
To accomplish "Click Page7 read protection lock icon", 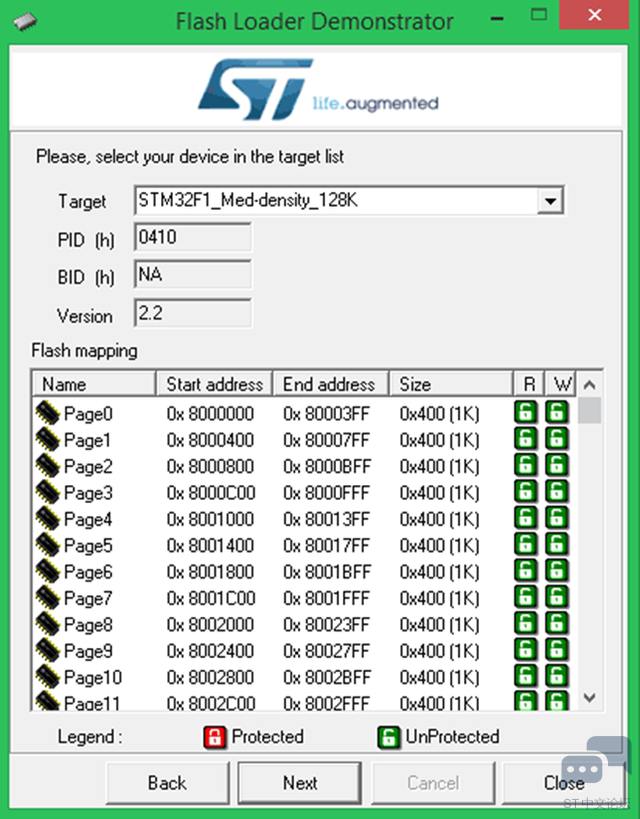I will [526, 596].
